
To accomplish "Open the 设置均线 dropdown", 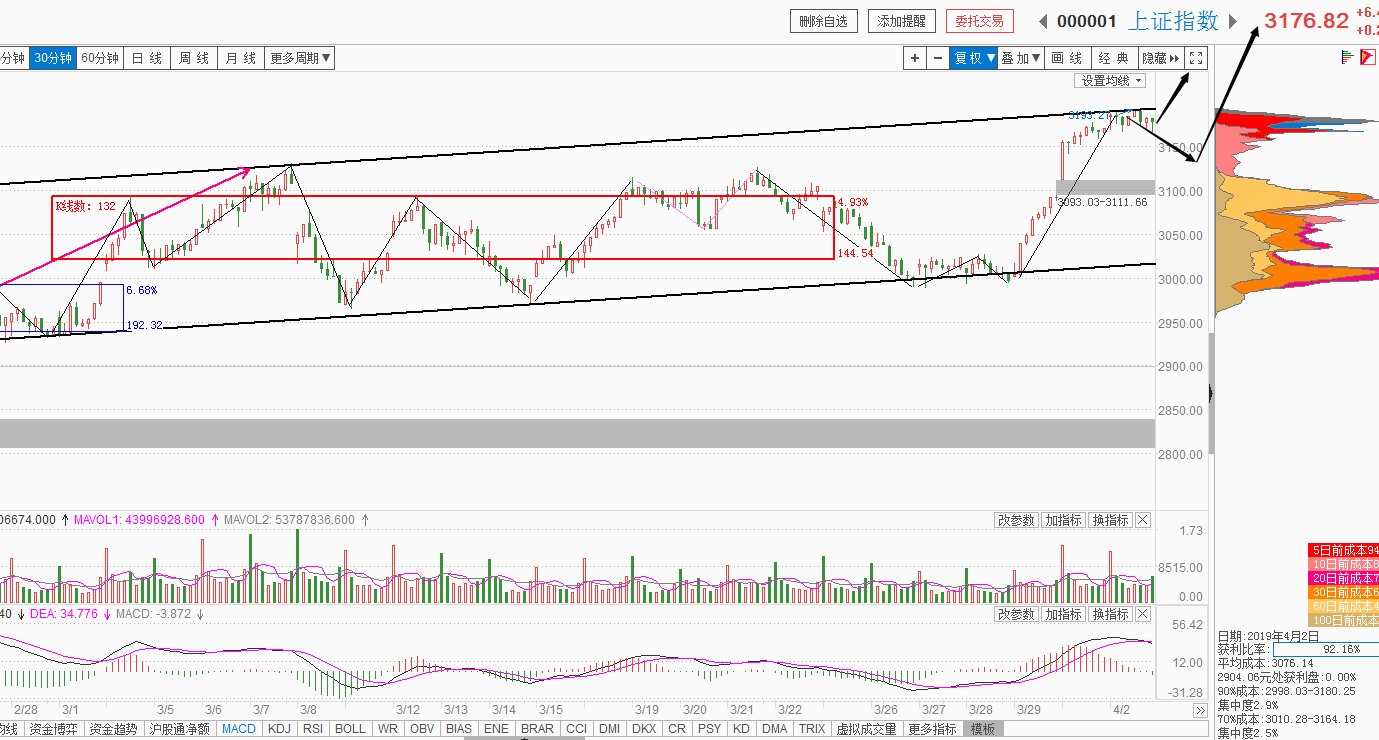I will tap(1112, 81).
